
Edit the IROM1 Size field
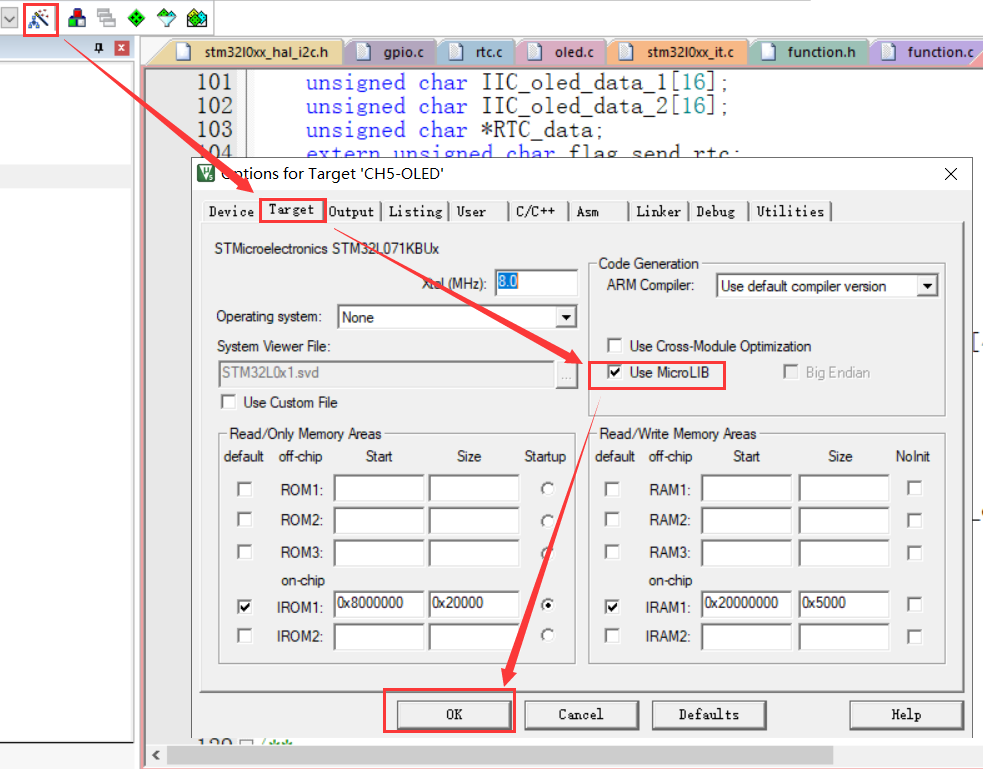474,604
